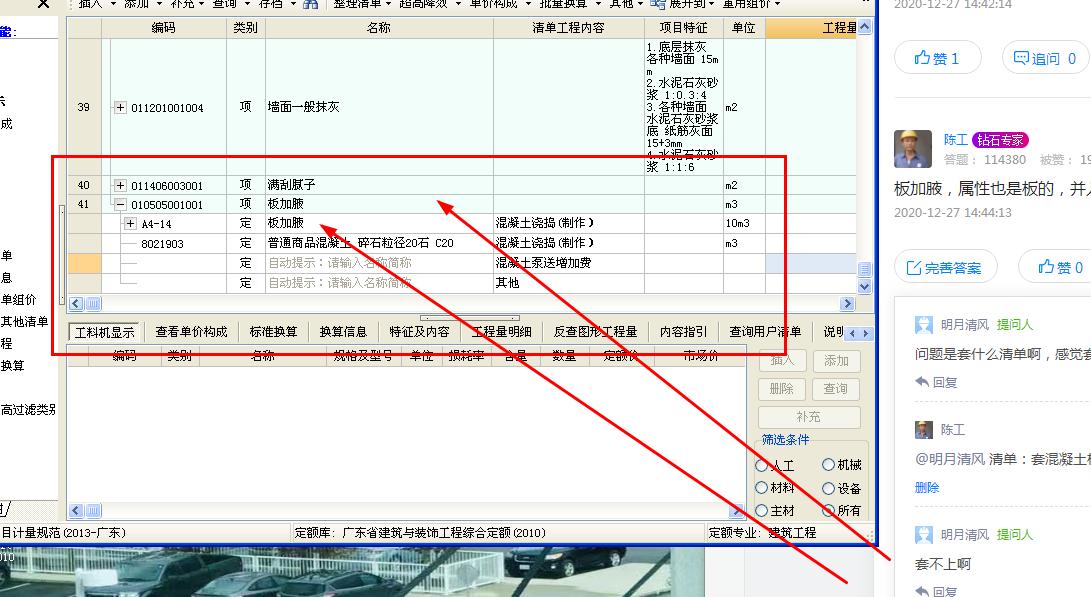Switch to the 查看单价构成 tab
Image resolution: width=1091 pixels, height=597 pixels.
click(191, 333)
